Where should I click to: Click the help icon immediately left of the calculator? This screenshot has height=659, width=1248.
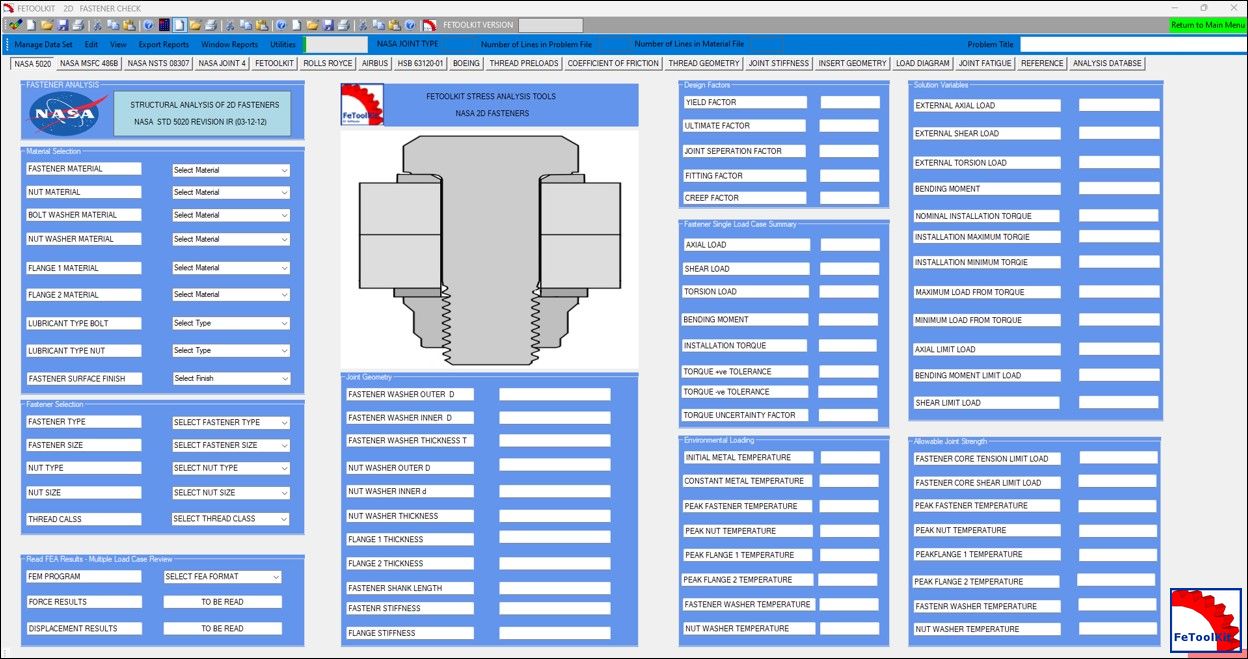pos(148,25)
